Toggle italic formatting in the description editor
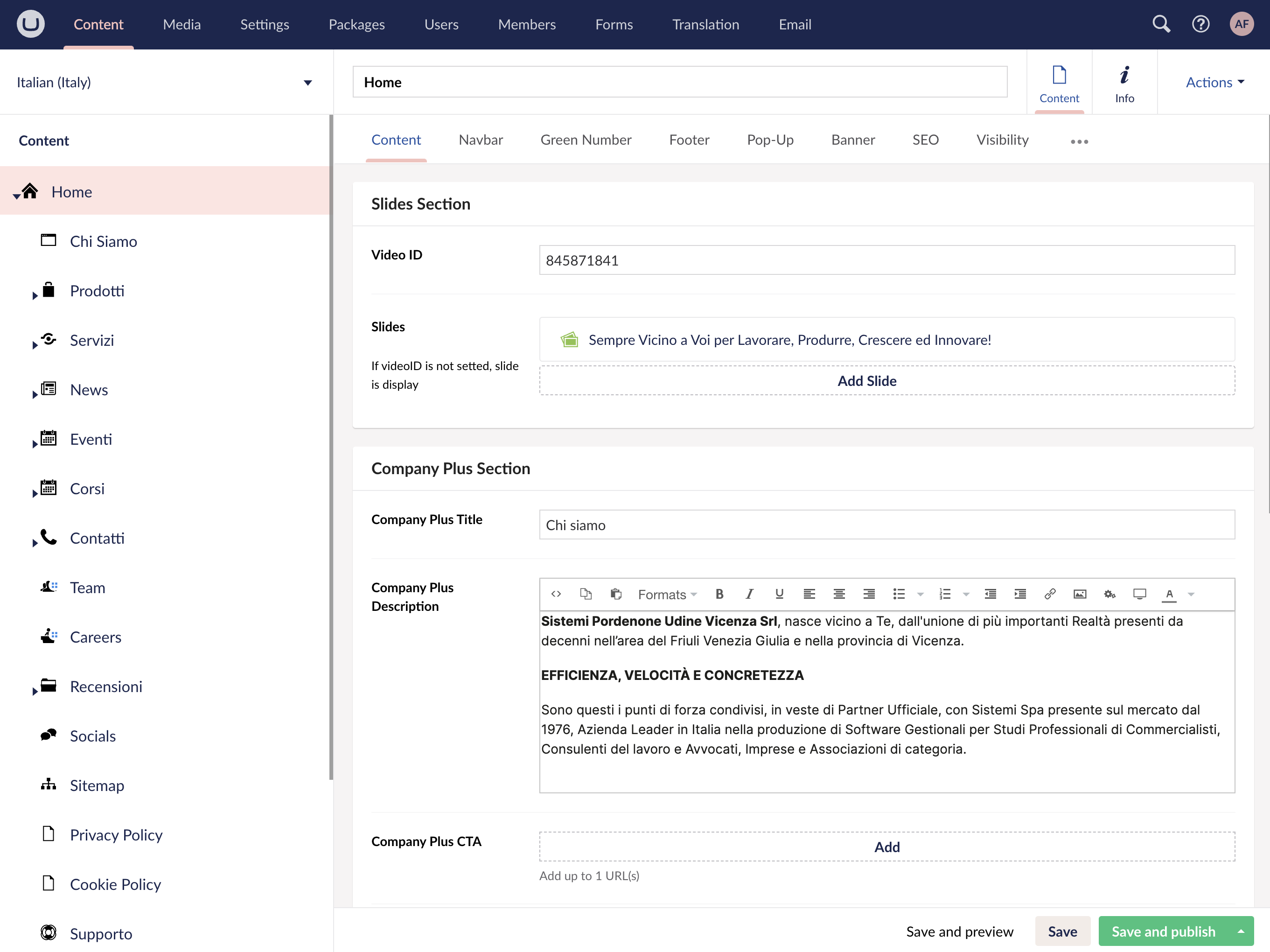The image size is (1270, 952). coord(749,594)
